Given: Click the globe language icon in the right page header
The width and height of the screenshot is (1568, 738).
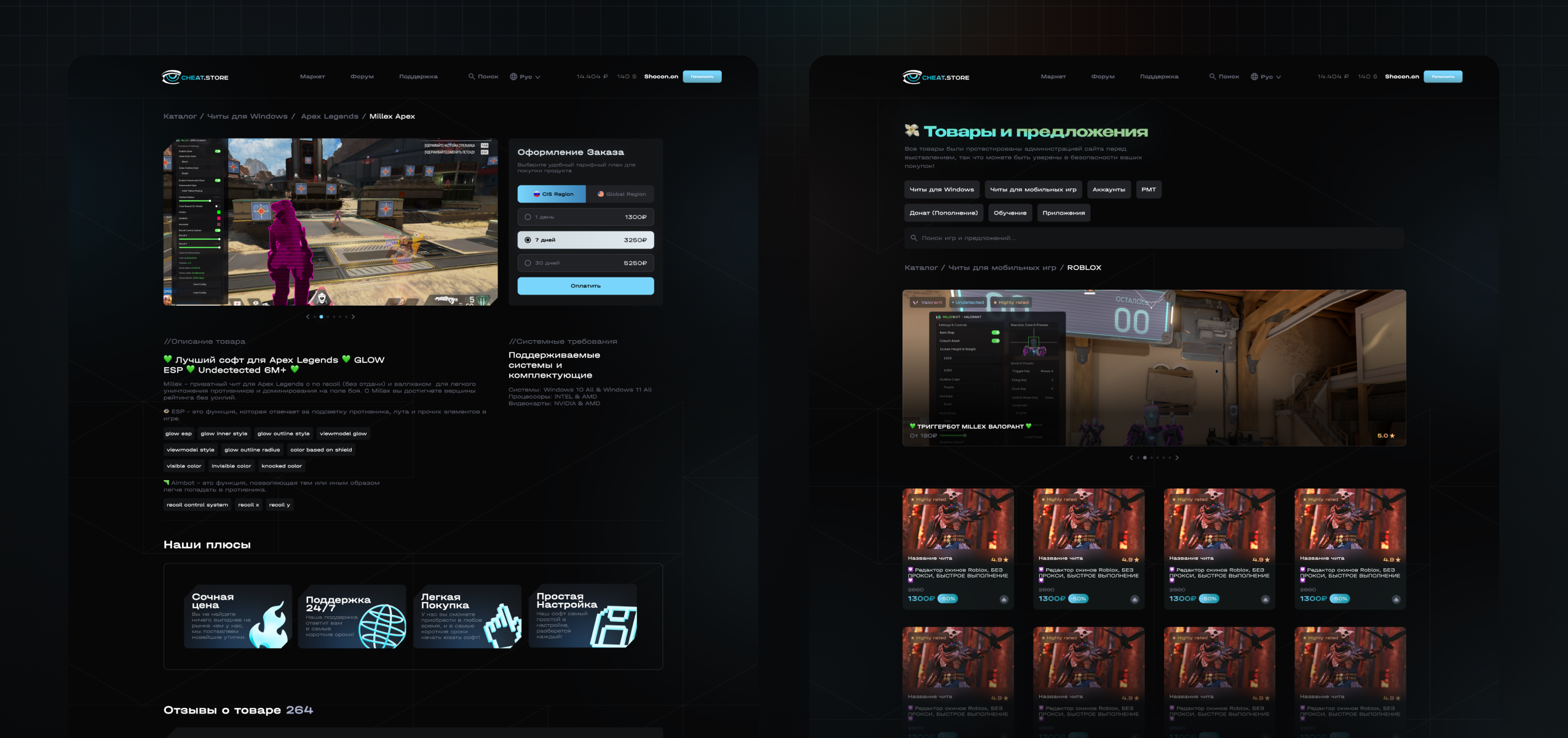Looking at the screenshot, I should (x=1254, y=77).
